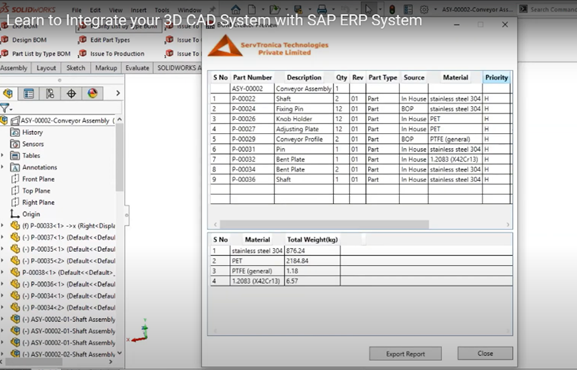
Task: Expand the Annotations folder node
Action: coord(3,167)
